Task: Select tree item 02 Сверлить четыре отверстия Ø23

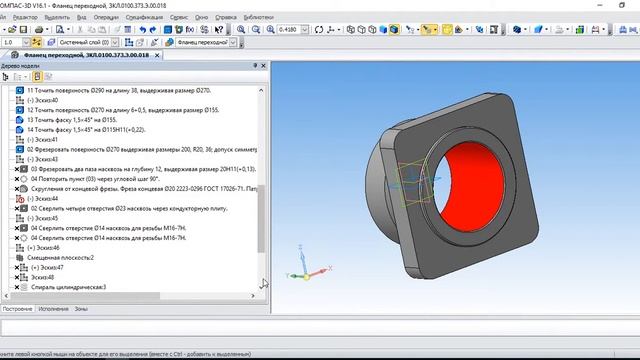Action: tap(129, 208)
